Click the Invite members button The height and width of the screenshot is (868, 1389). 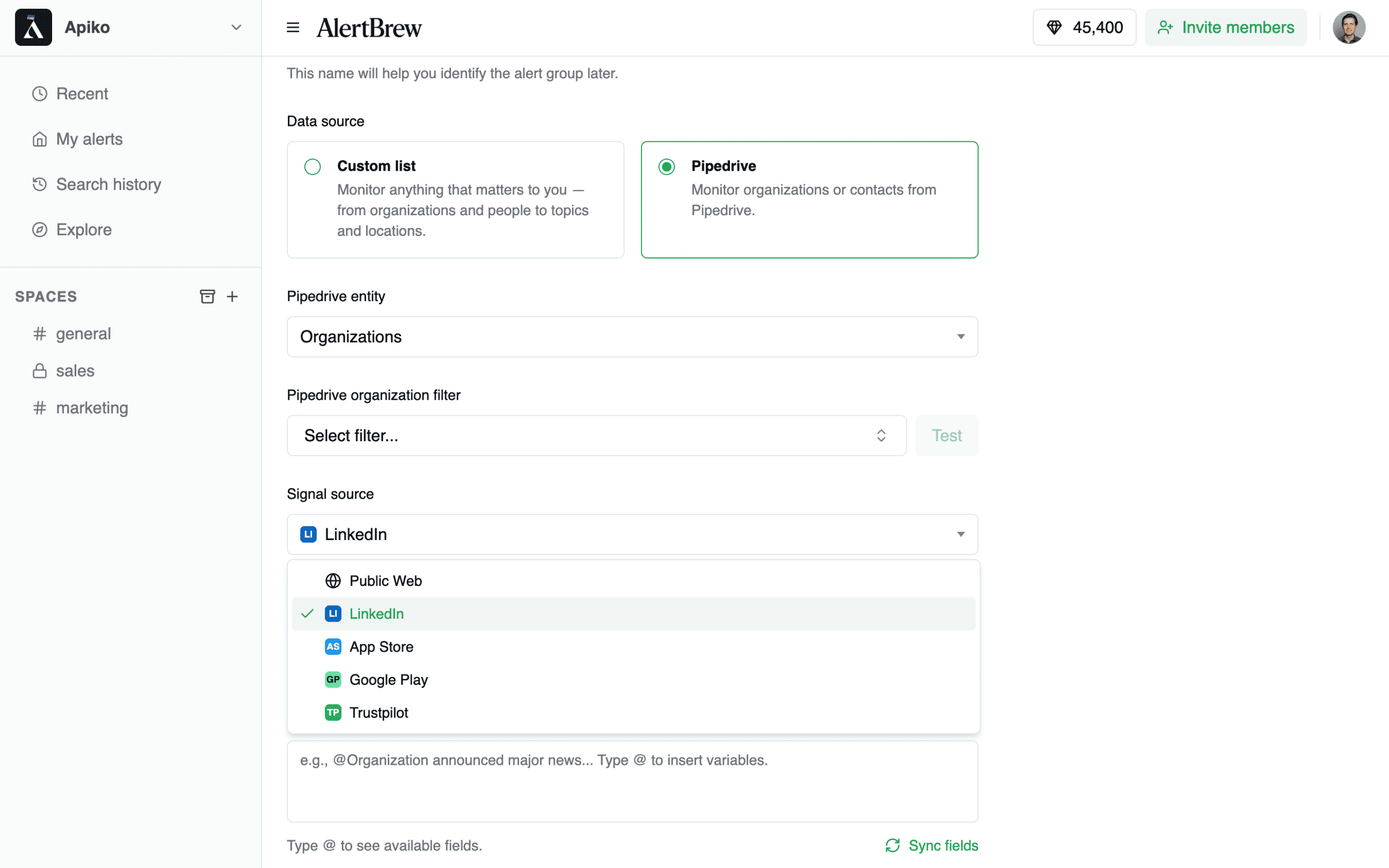click(1226, 27)
